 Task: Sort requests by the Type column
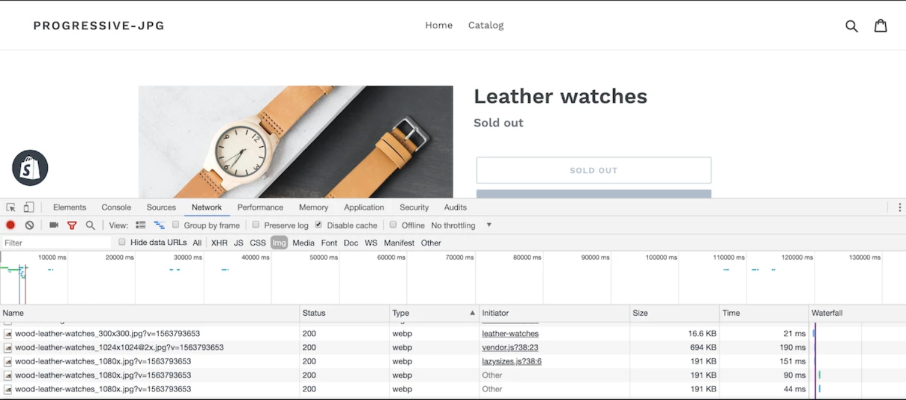(x=432, y=313)
